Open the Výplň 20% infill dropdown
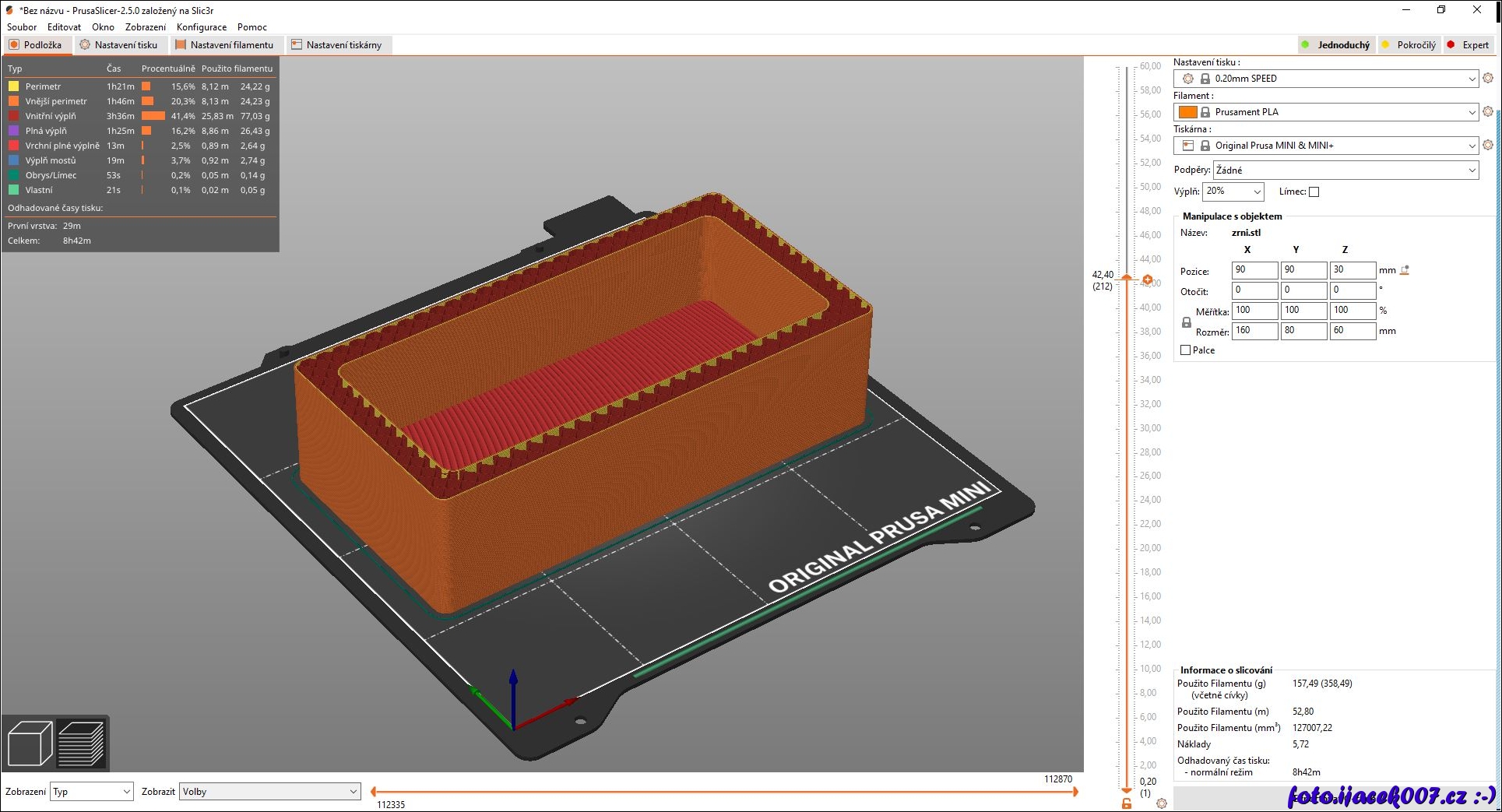Image resolution: width=1502 pixels, height=812 pixels. click(x=1233, y=192)
